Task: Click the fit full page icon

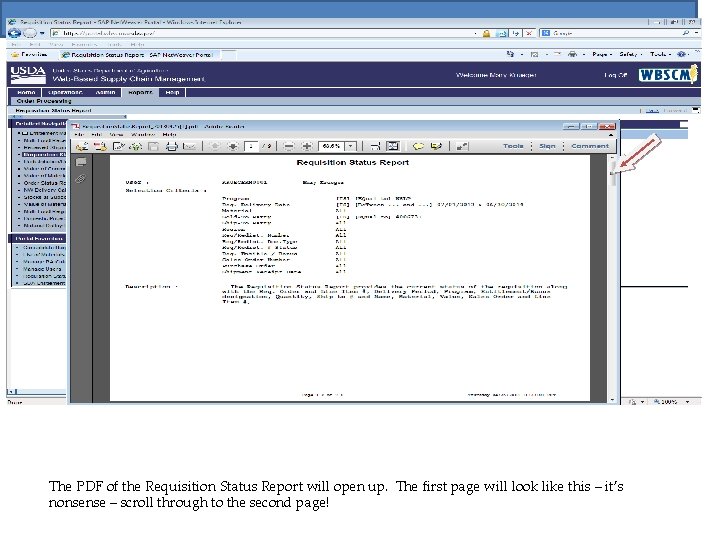Action: [x=393, y=147]
